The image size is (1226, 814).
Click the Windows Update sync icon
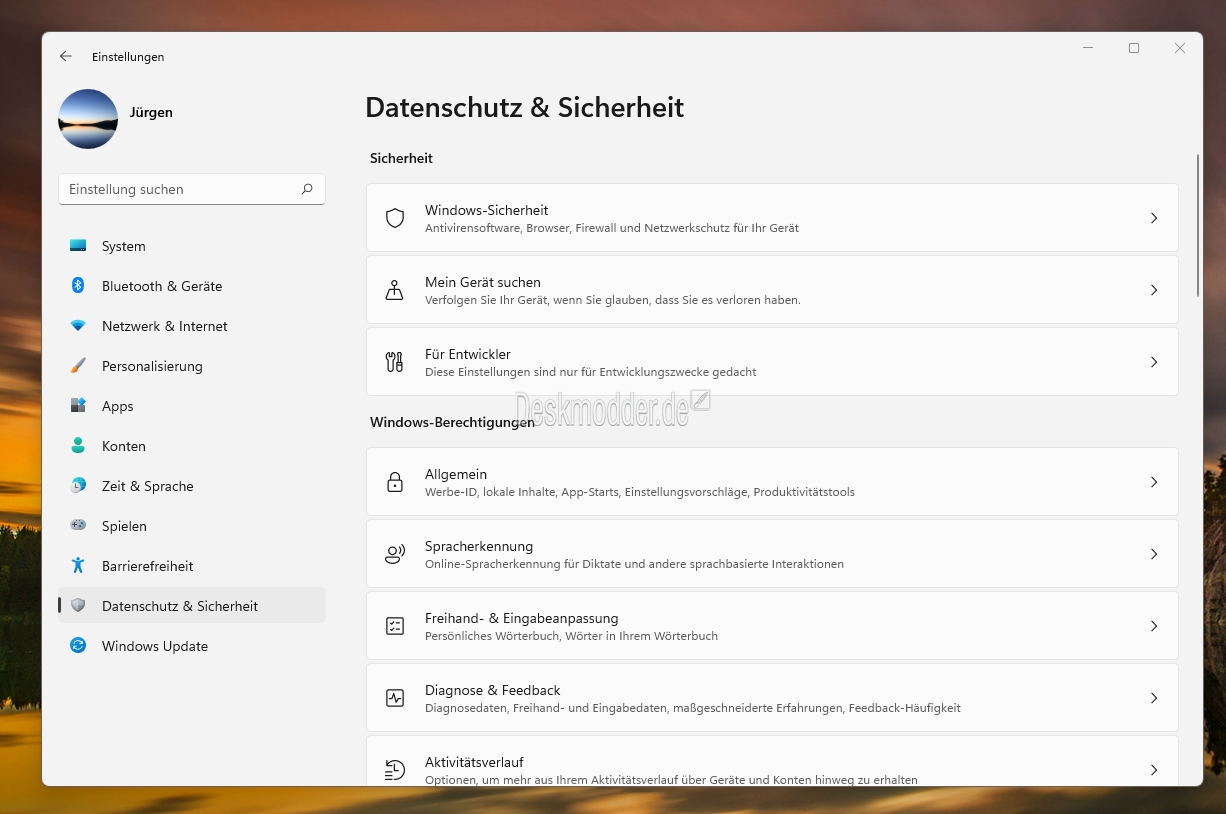point(78,646)
